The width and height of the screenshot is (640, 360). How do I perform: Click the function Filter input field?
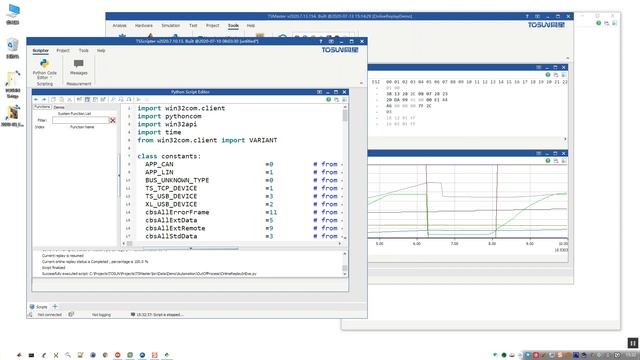coord(80,120)
